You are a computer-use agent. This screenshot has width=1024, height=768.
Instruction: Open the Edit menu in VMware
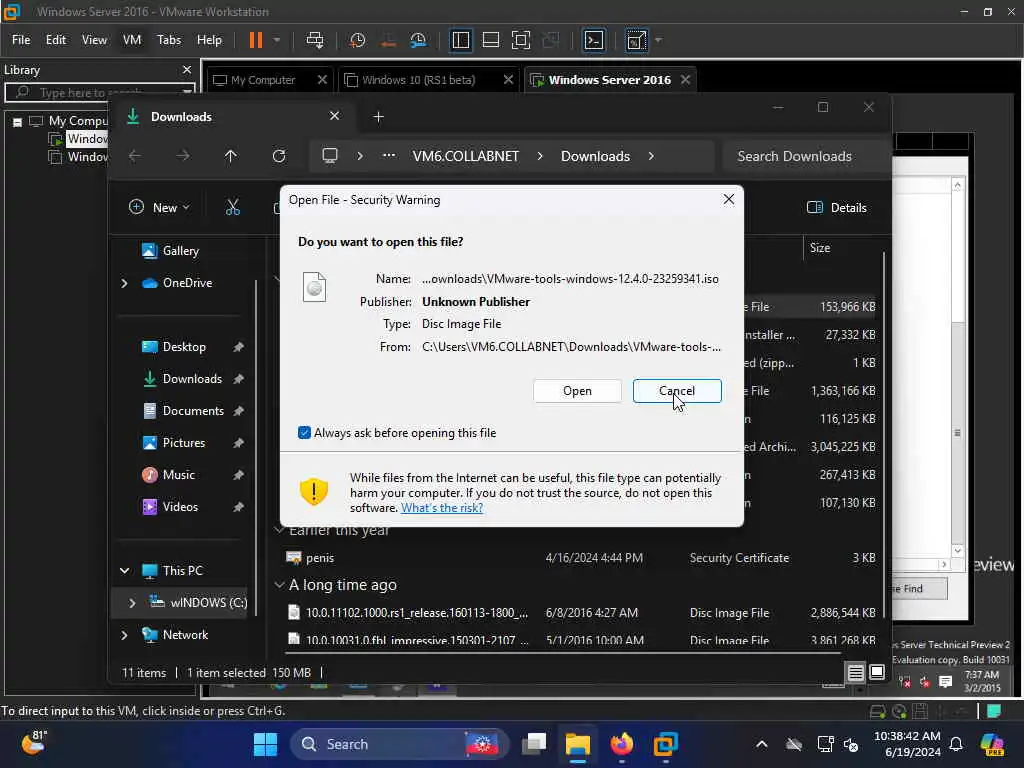(x=56, y=40)
